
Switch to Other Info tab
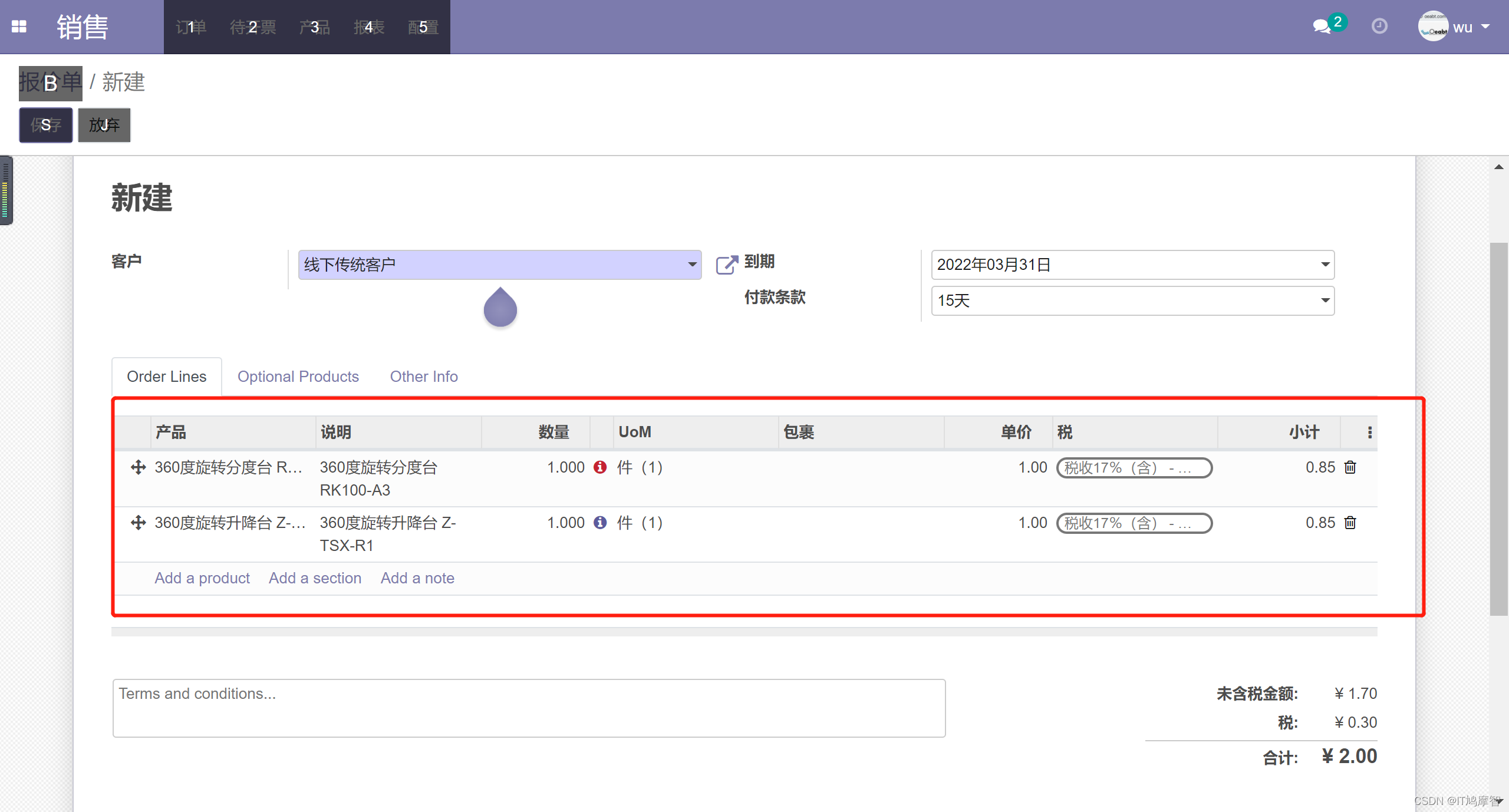point(423,377)
